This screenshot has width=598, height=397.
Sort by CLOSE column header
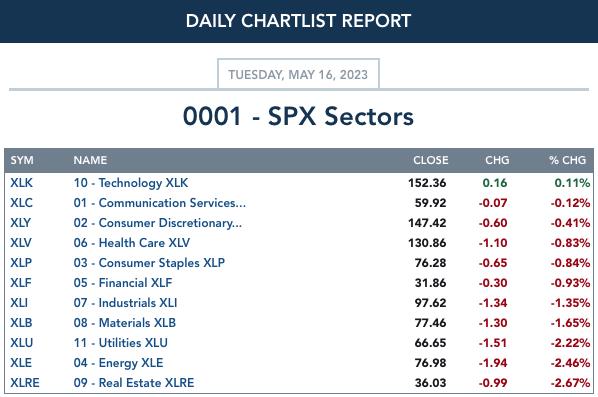(431, 160)
